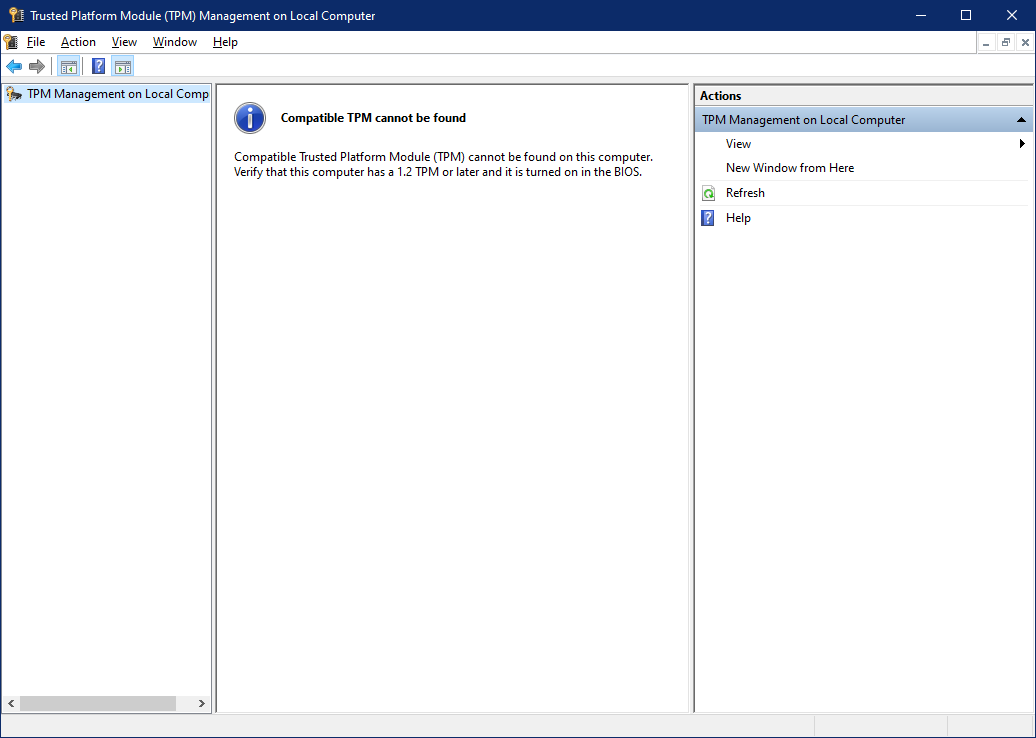Open the Window menu
Viewport: 1036px width, 738px height.
[174, 42]
